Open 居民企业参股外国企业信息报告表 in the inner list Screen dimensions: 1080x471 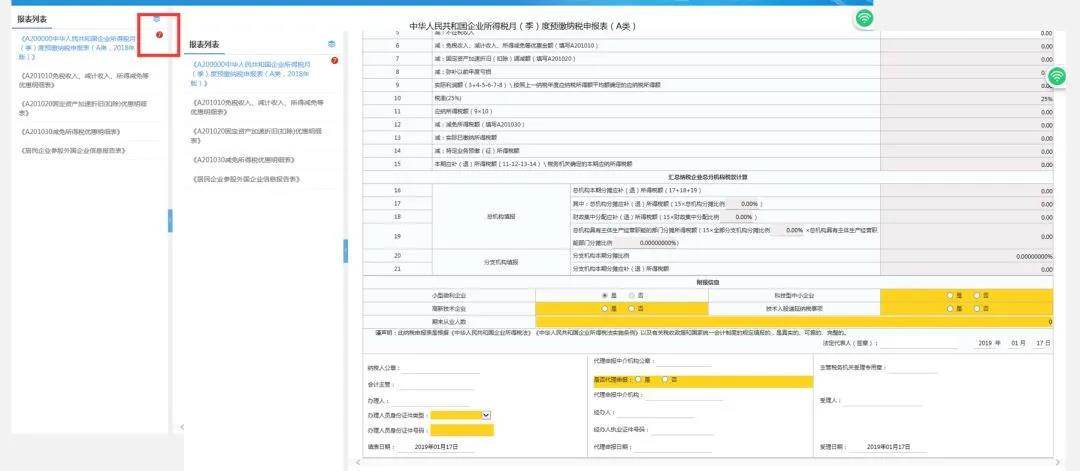(246, 179)
